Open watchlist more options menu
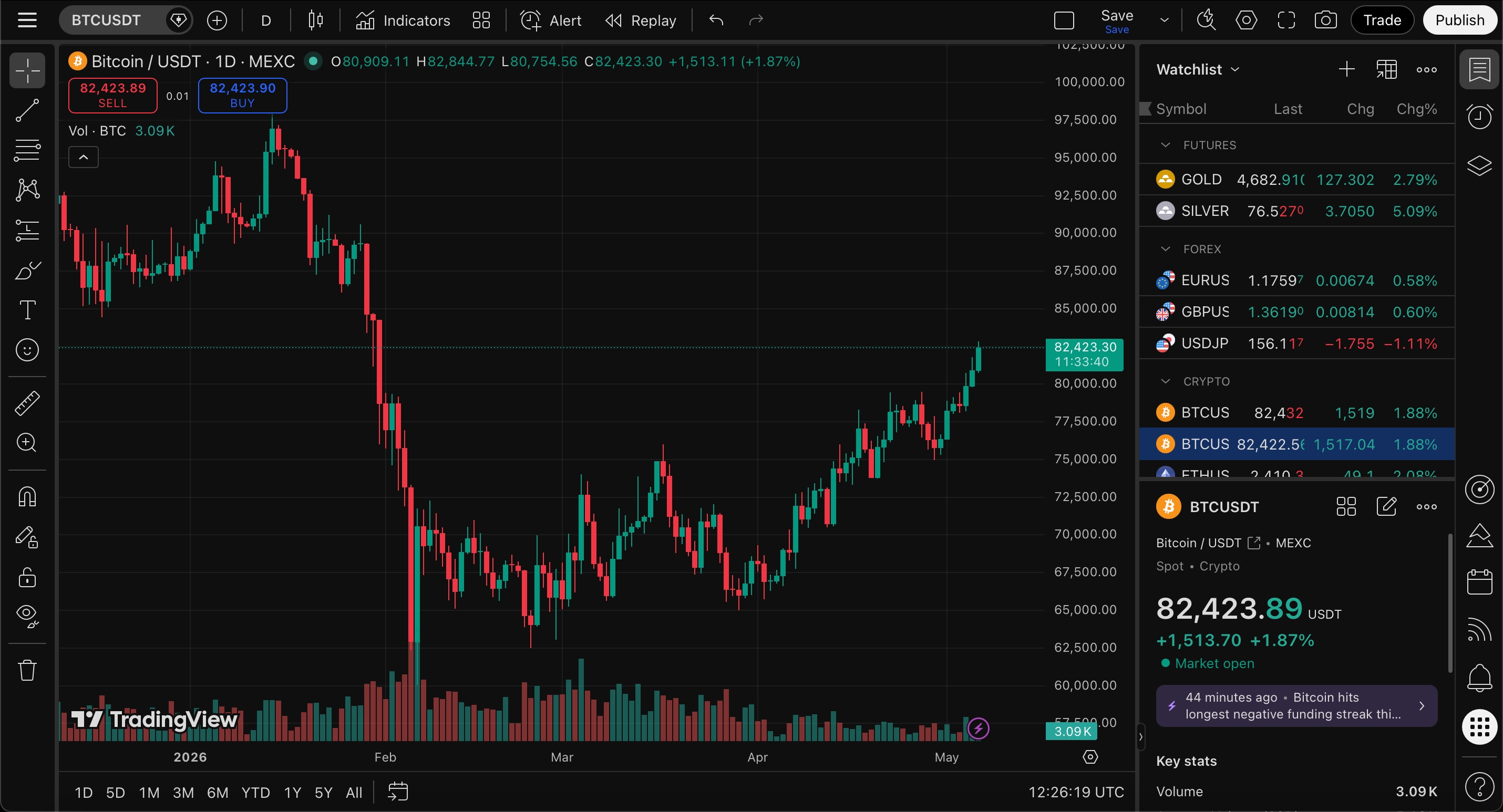This screenshot has width=1503, height=812. coord(1427,69)
